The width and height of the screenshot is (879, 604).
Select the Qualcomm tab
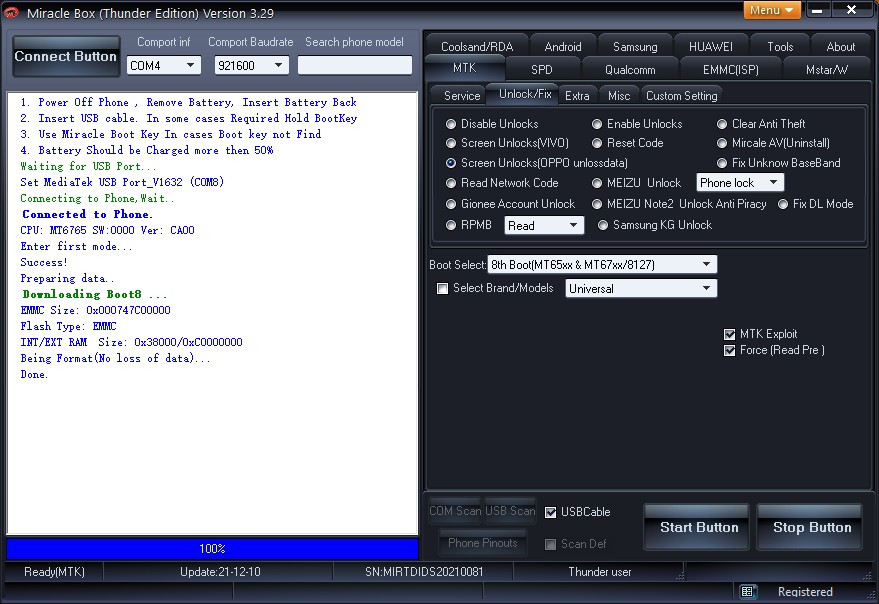630,70
